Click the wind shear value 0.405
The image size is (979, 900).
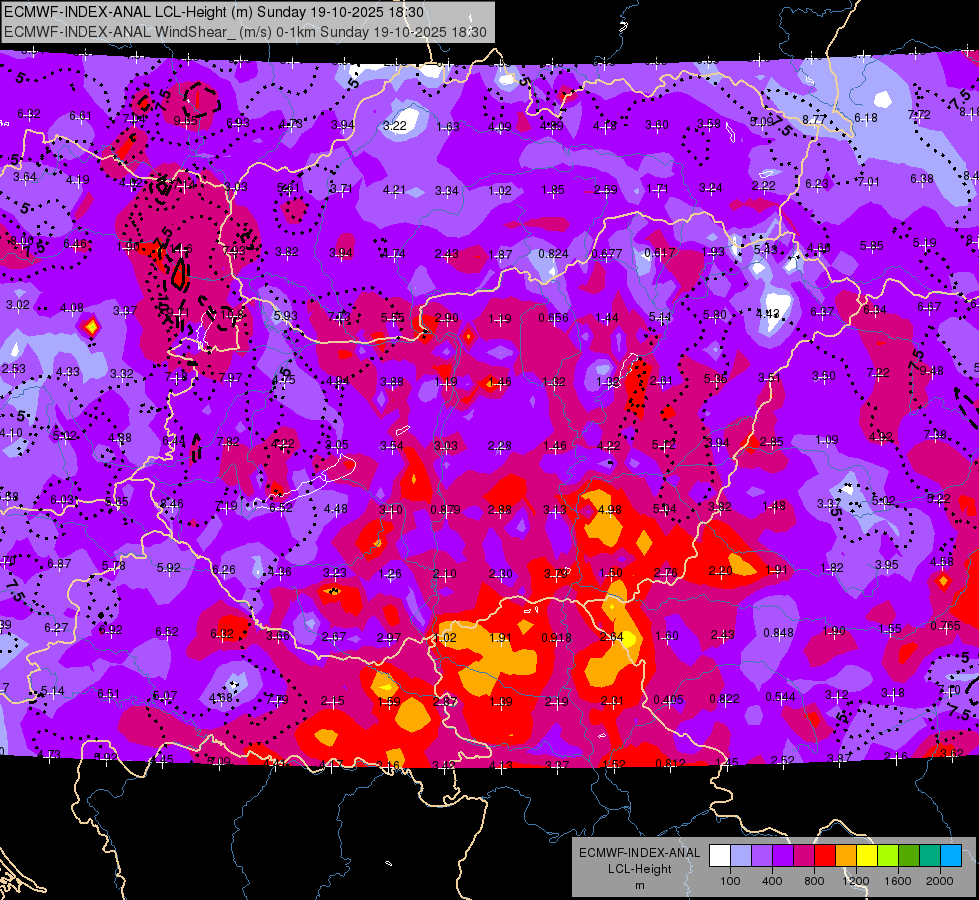coord(668,700)
